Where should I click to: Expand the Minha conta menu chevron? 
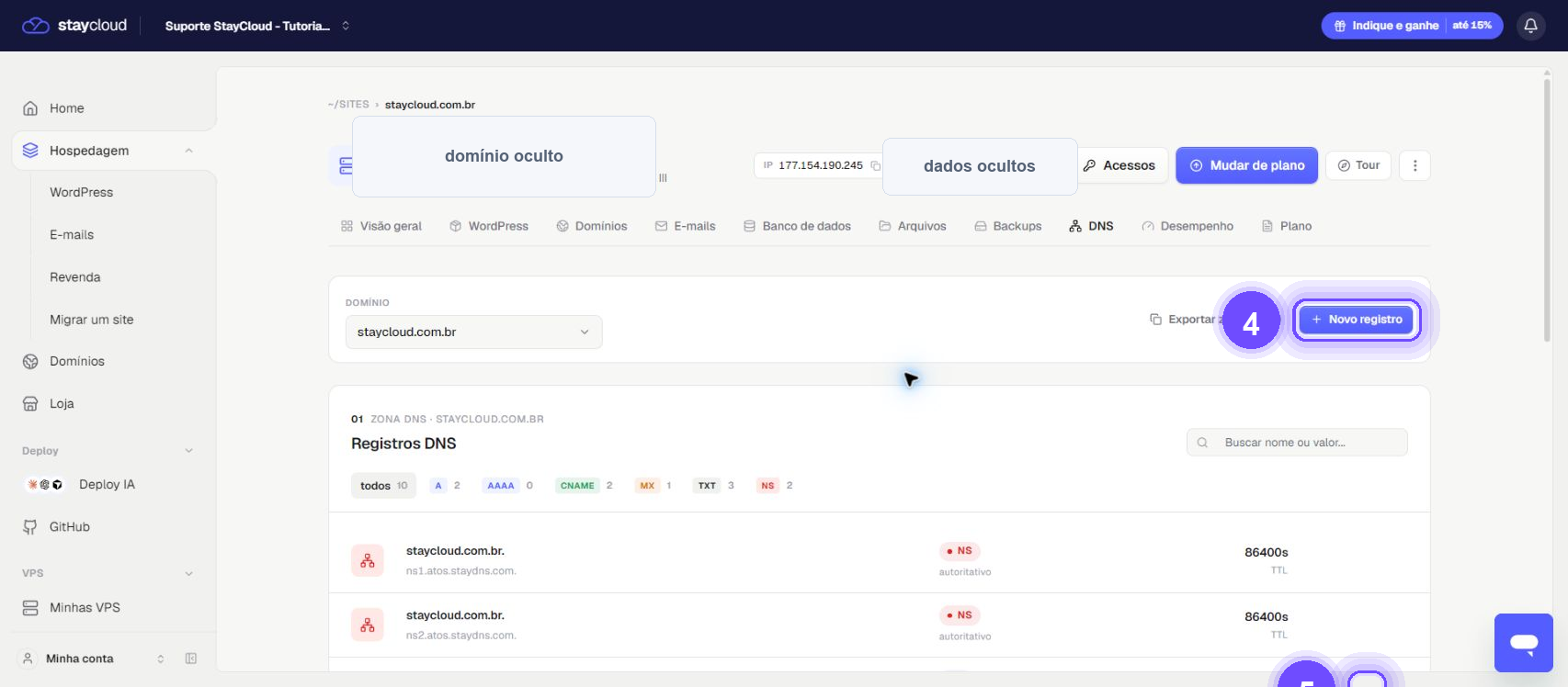161,659
